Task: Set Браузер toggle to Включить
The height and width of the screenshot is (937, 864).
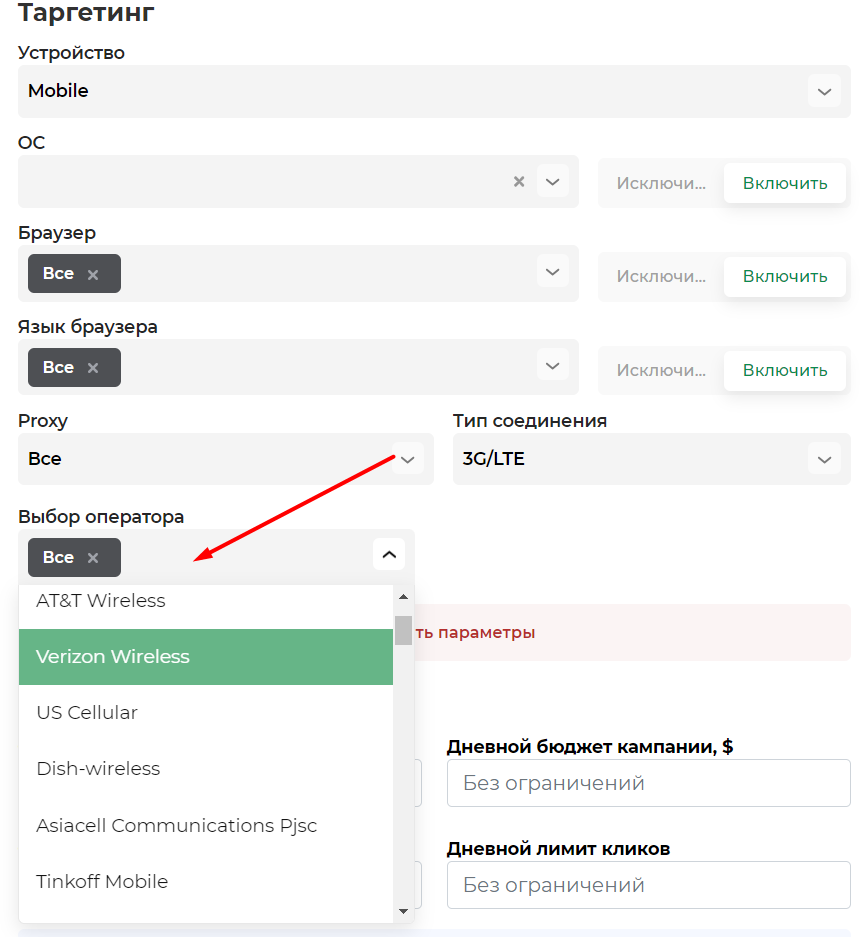Action: (x=785, y=276)
